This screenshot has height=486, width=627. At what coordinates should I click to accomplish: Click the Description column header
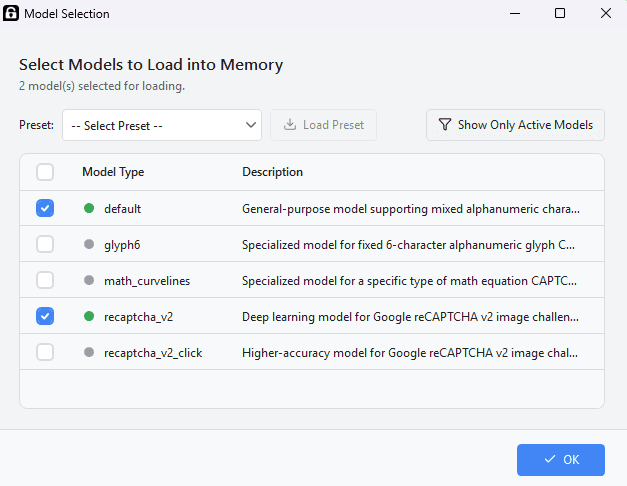point(272,172)
